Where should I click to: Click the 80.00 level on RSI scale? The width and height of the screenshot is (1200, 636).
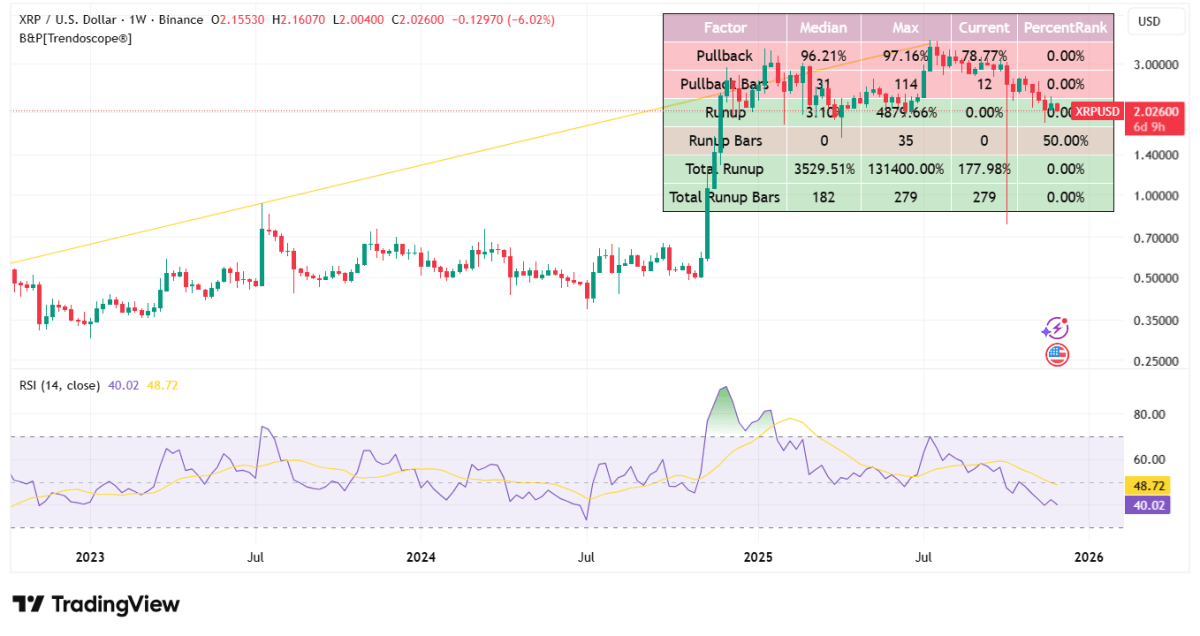(1151, 414)
